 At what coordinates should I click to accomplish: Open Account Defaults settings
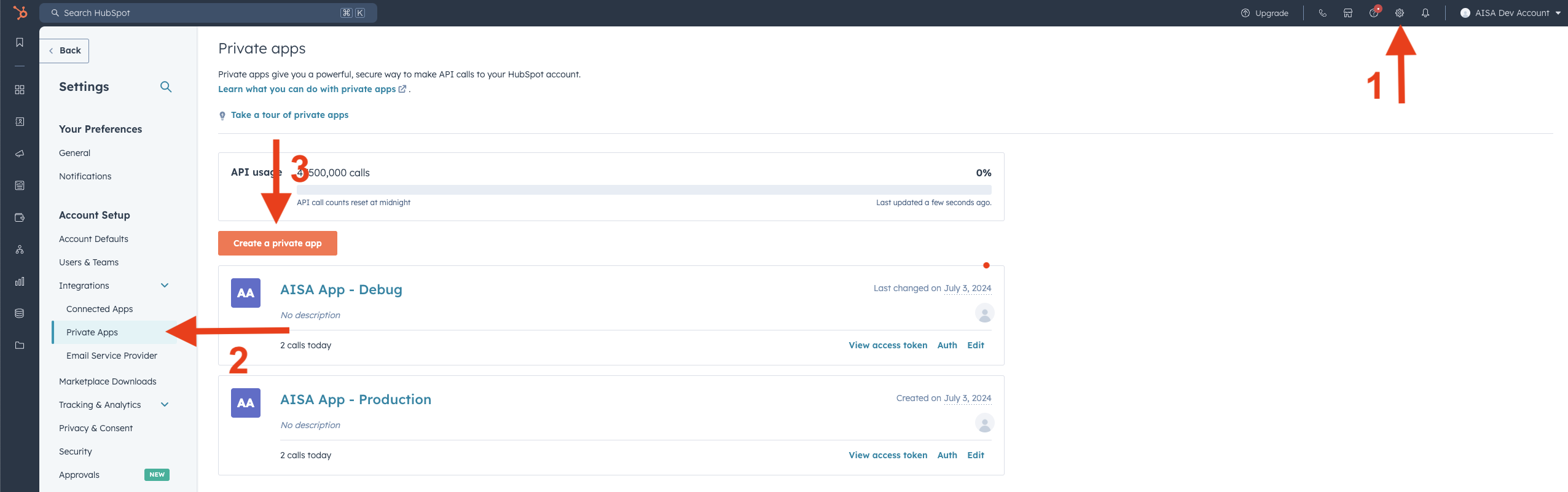click(x=93, y=239)
